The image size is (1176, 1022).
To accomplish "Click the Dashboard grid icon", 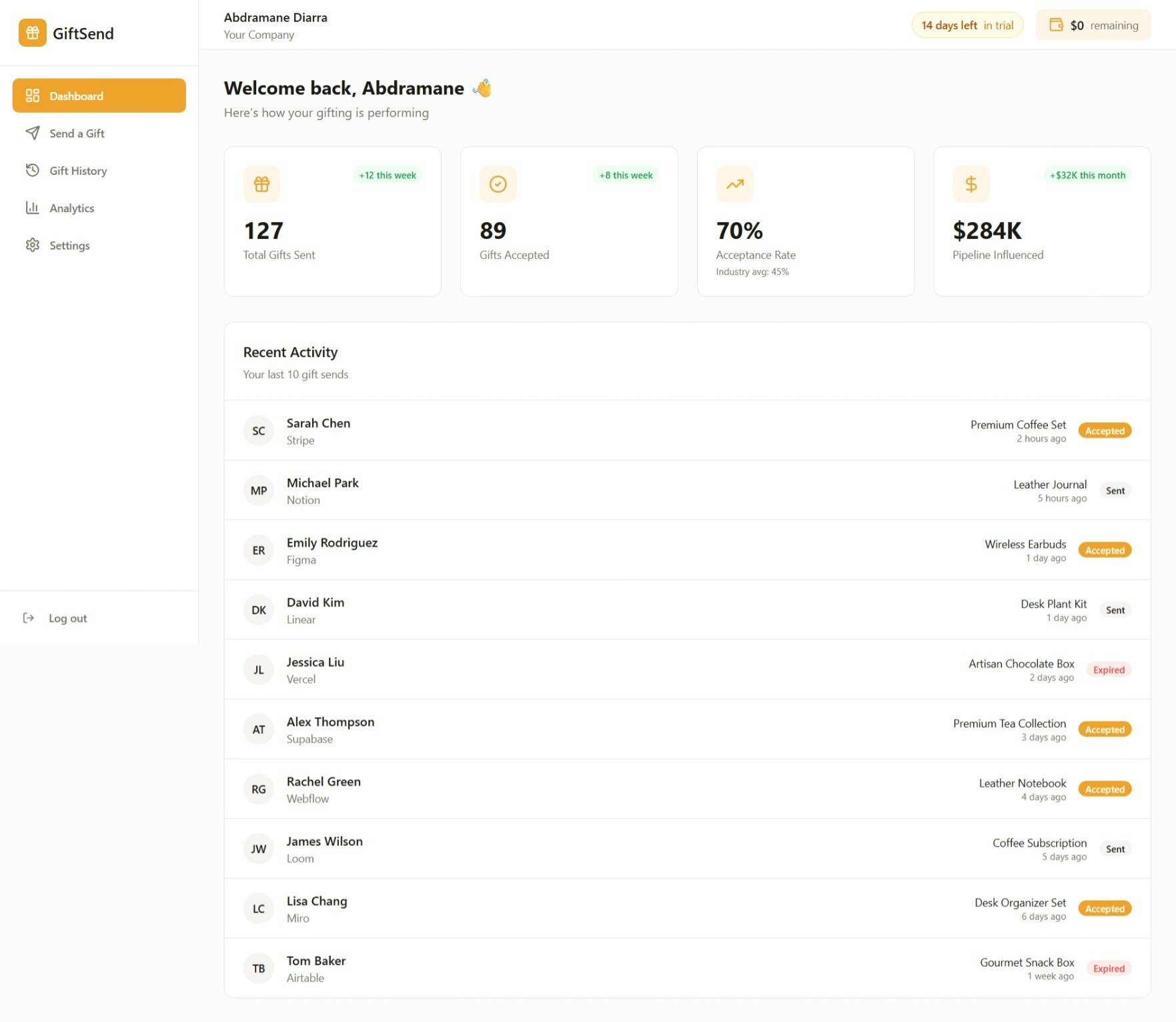I will (32, 95).
